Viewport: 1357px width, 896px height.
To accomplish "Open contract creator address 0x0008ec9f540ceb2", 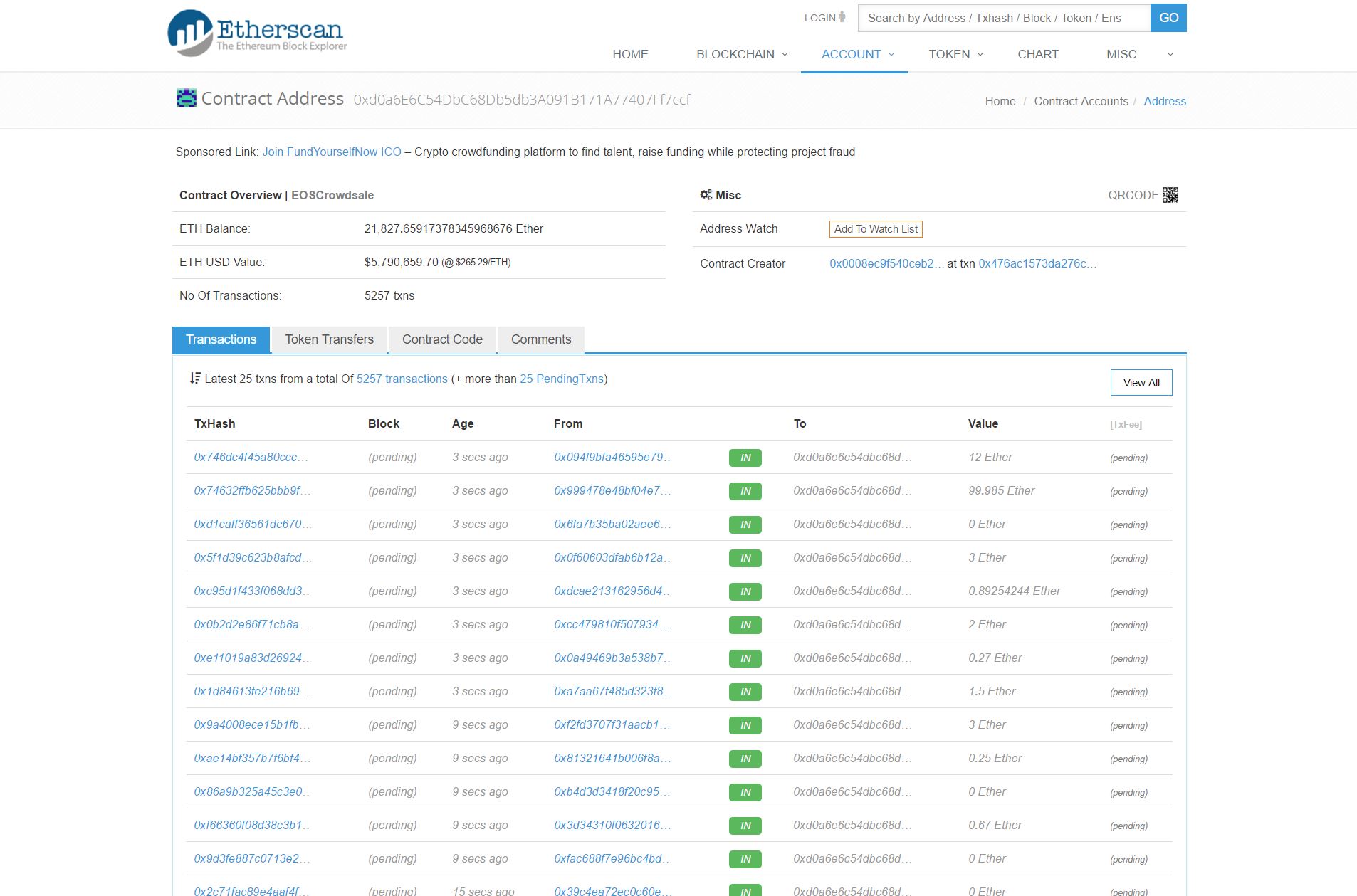I will [886, 263].
